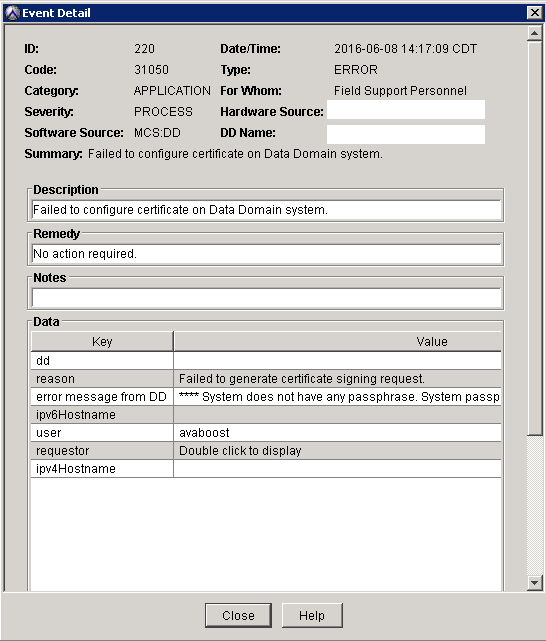Click the Key column header

(102, 341)
